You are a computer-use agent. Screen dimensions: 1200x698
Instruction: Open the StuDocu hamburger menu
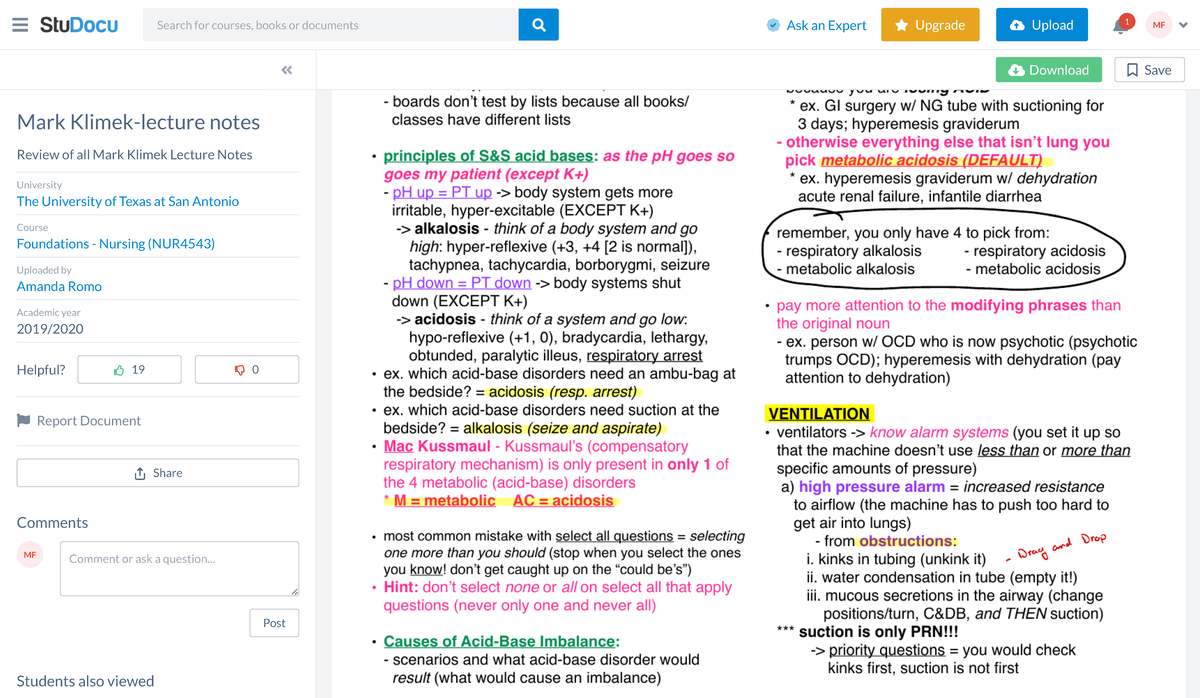click(x=20, y=24)
